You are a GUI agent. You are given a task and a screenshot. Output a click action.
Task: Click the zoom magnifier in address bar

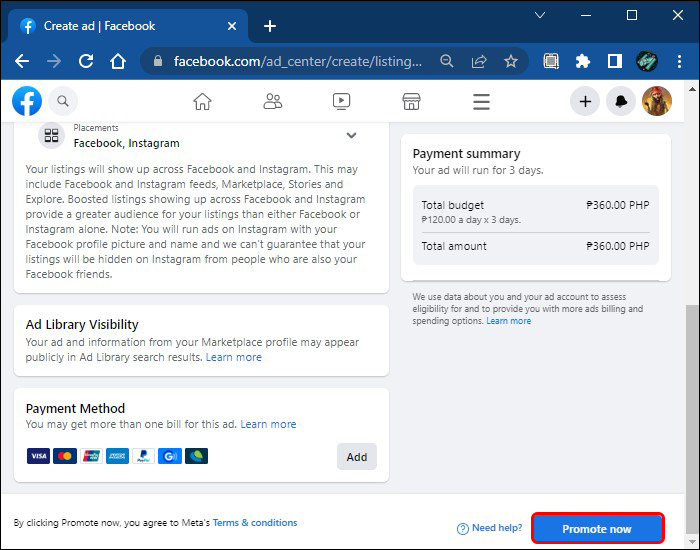click(446, 61)
